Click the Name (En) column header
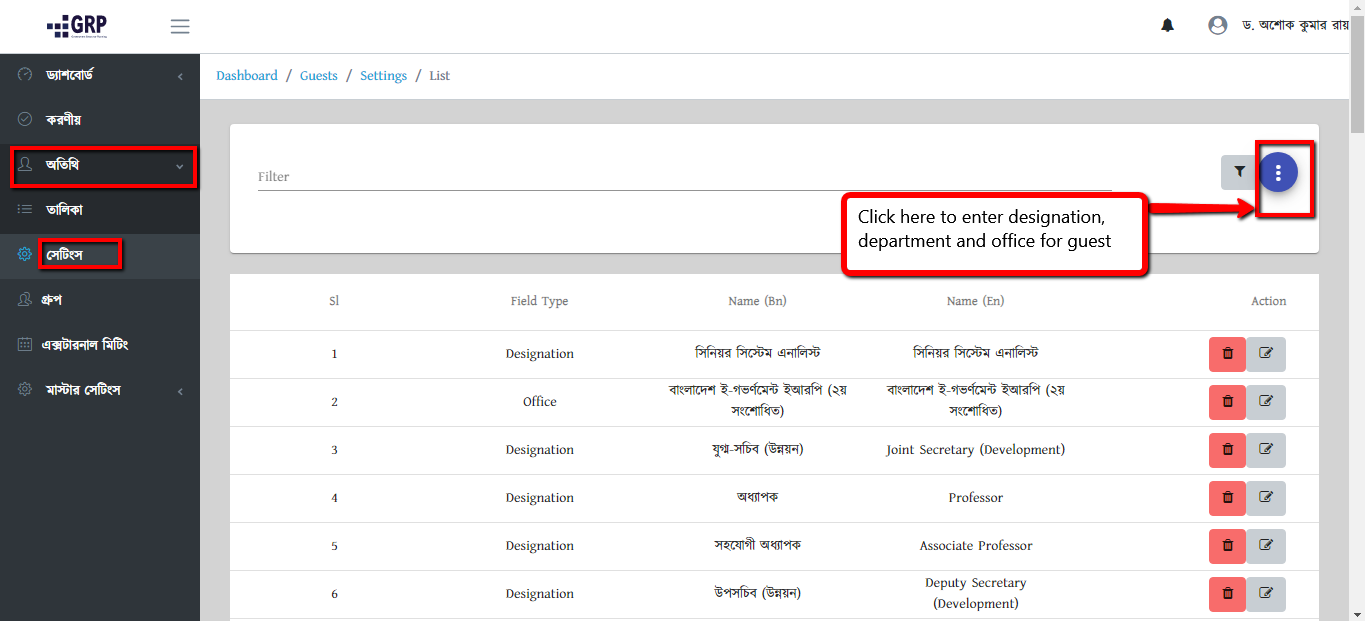Image resolution: width=1365 pixels, height=621 pixels. pos(975,301)
